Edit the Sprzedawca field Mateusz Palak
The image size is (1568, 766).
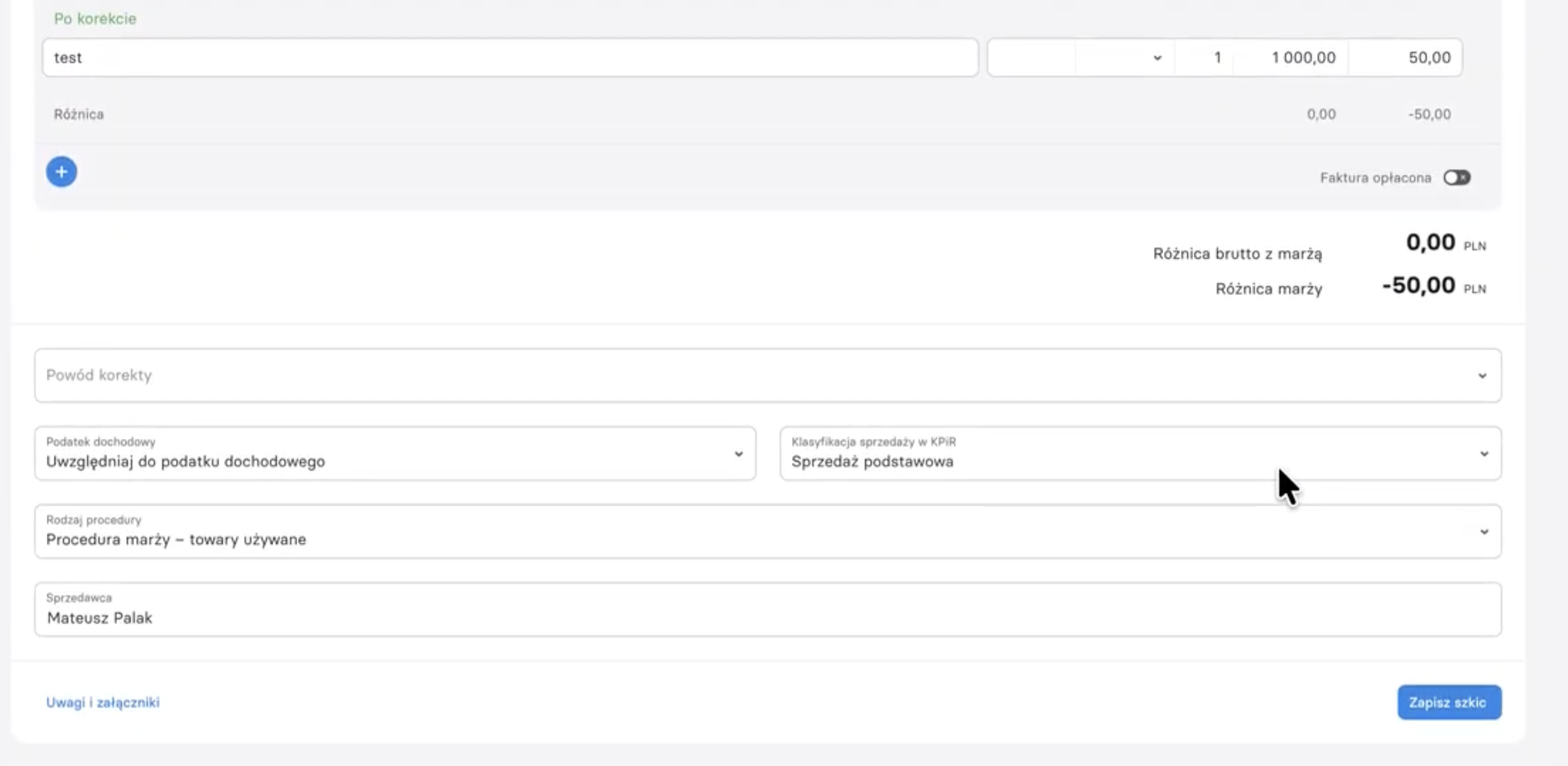click(768, 609)
